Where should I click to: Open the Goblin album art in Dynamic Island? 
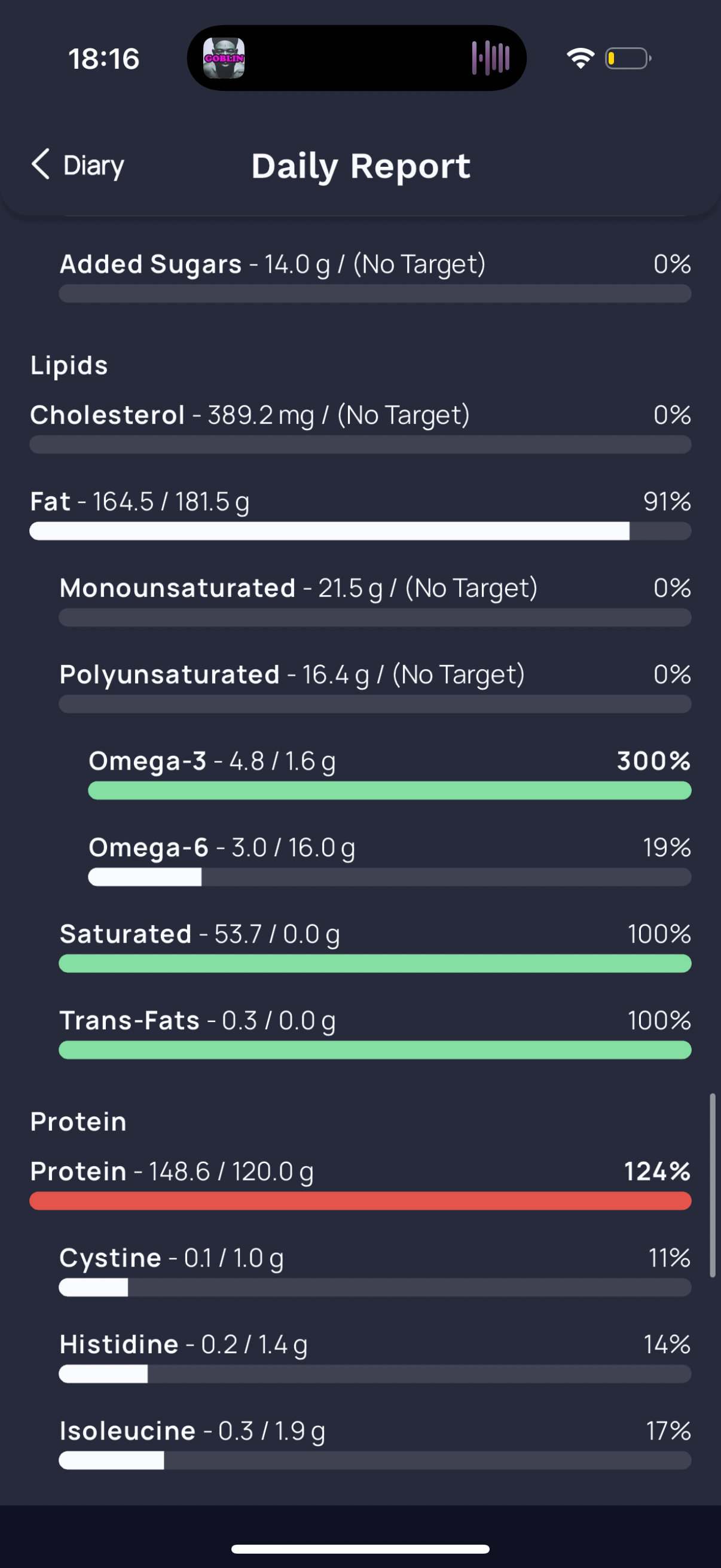[x=224, y=59]
